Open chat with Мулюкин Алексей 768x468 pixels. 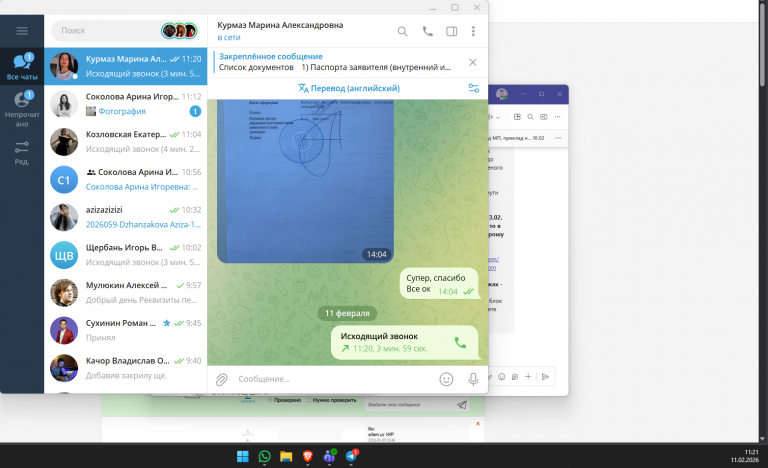point(126,293)
